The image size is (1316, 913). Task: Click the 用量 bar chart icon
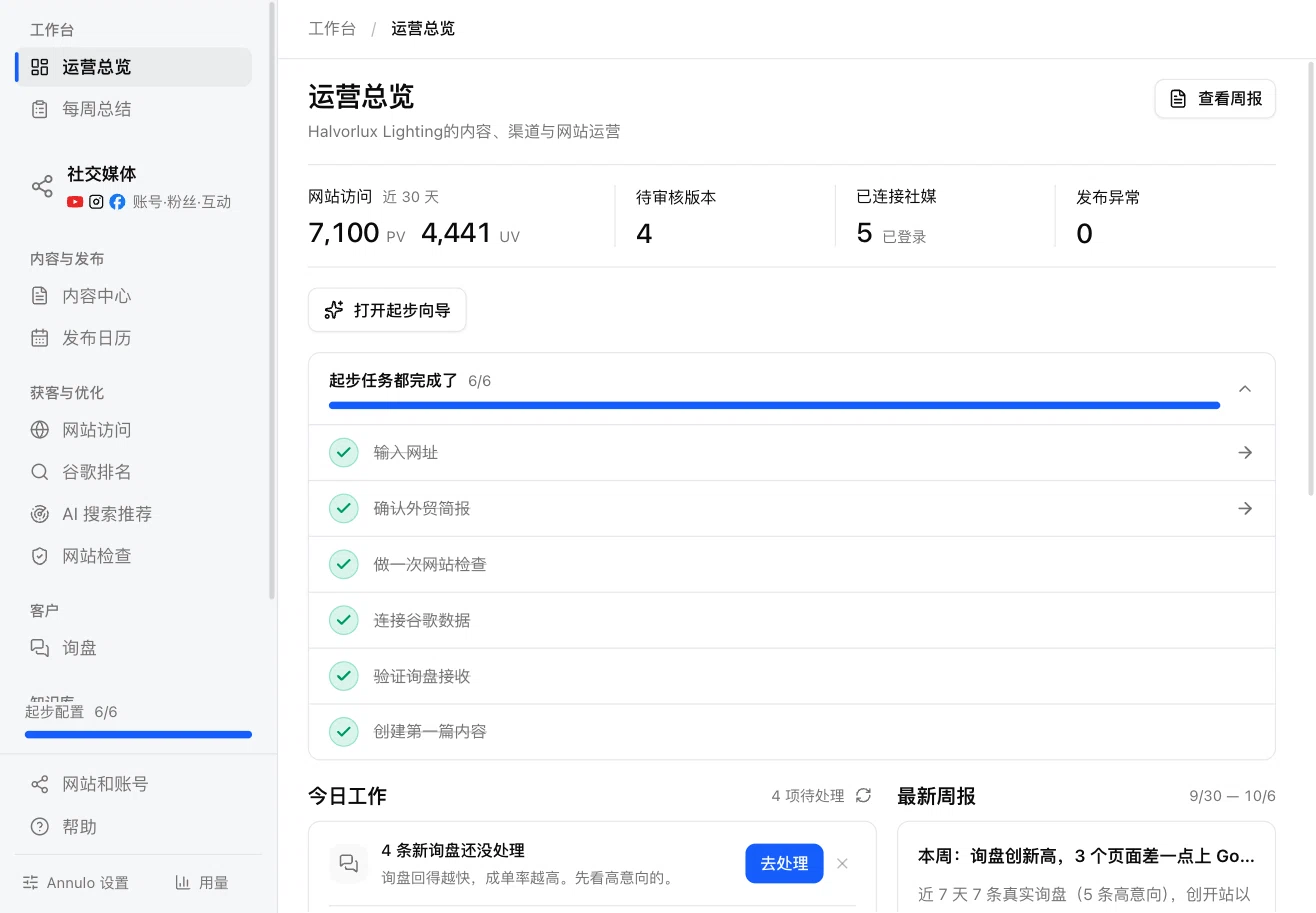(183, 883)
